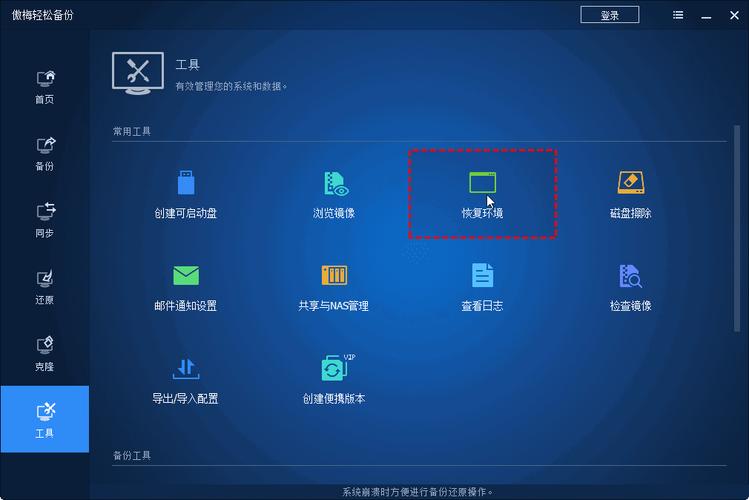Screen dimensions: 749x500
Task: Open the 克隆 (Clone) sidebar tab
Action: (x=45, y=354)
